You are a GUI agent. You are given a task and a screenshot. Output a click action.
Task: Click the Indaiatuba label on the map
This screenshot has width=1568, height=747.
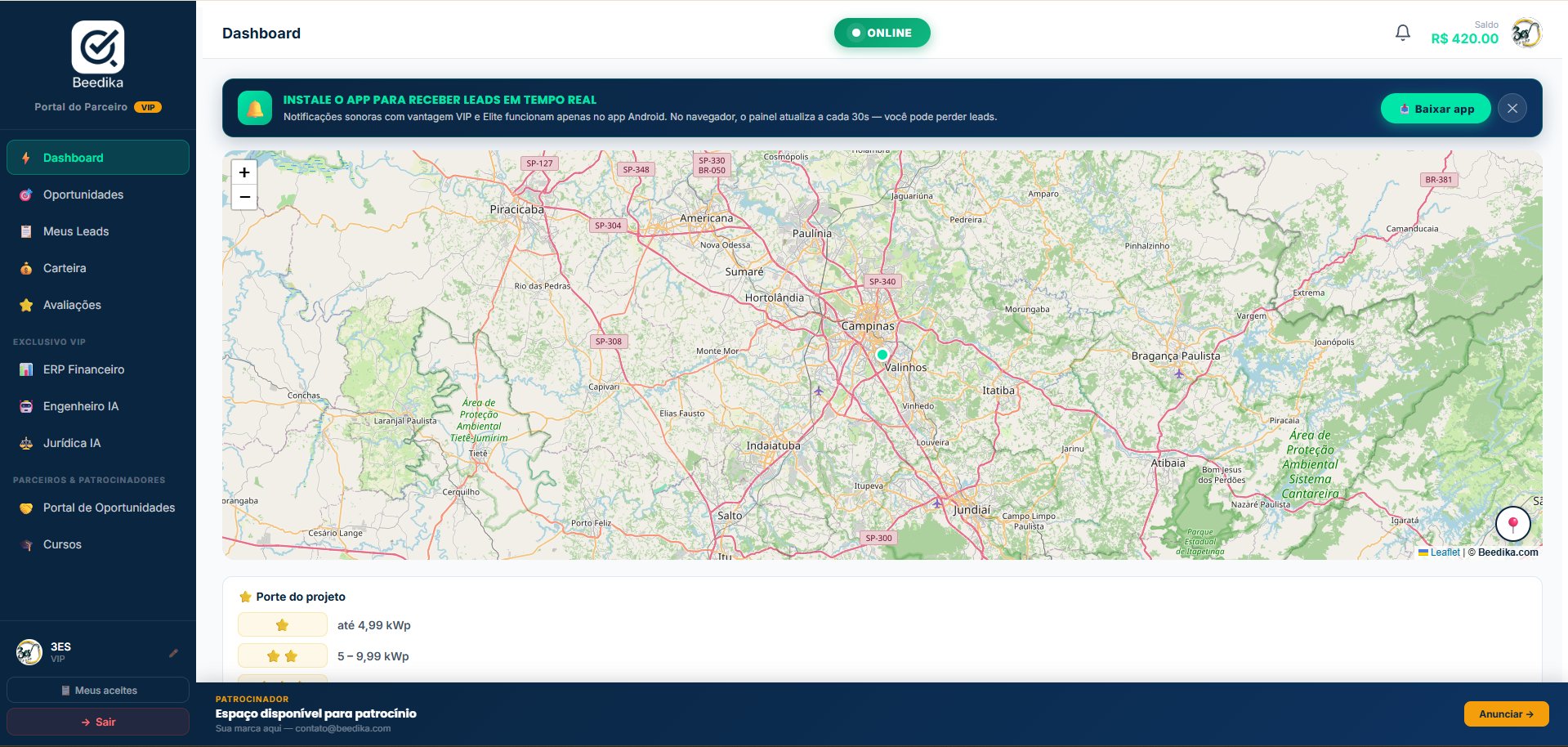pyautogui.click(x=773, y=445)
